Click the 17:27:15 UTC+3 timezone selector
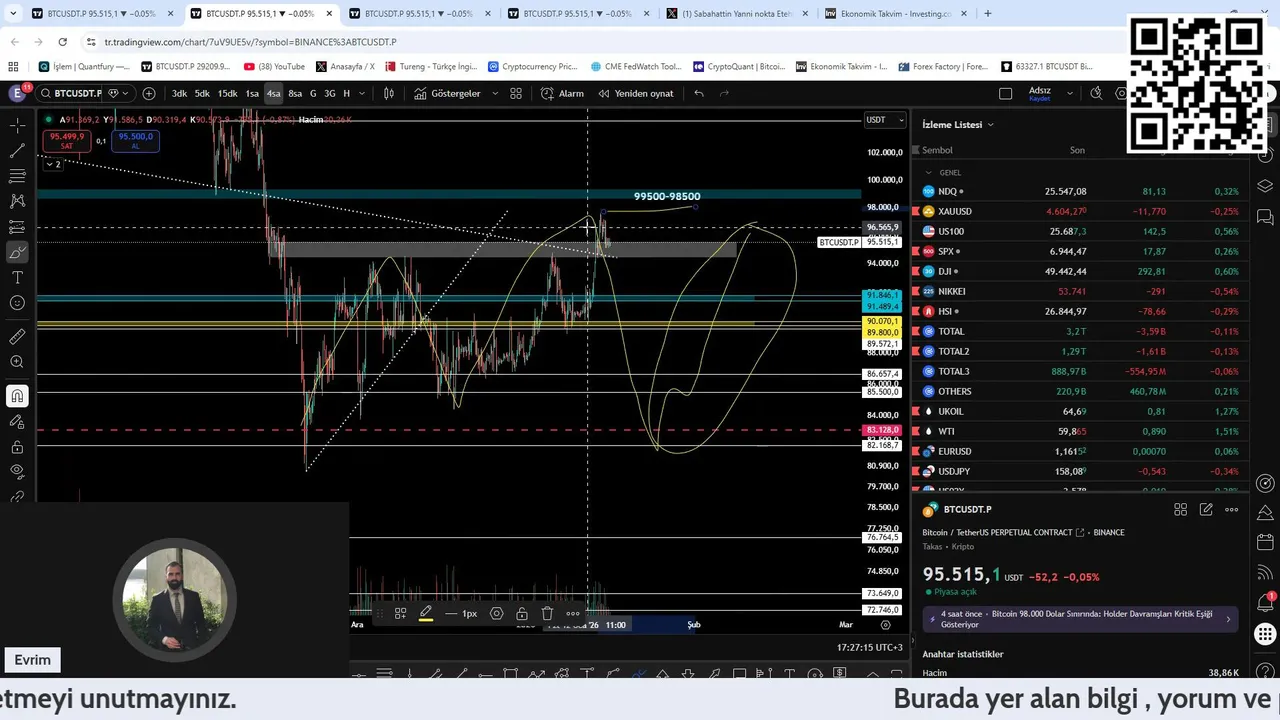The height and width of the screenshot is (720, 1280). click(x=869, y=647)
